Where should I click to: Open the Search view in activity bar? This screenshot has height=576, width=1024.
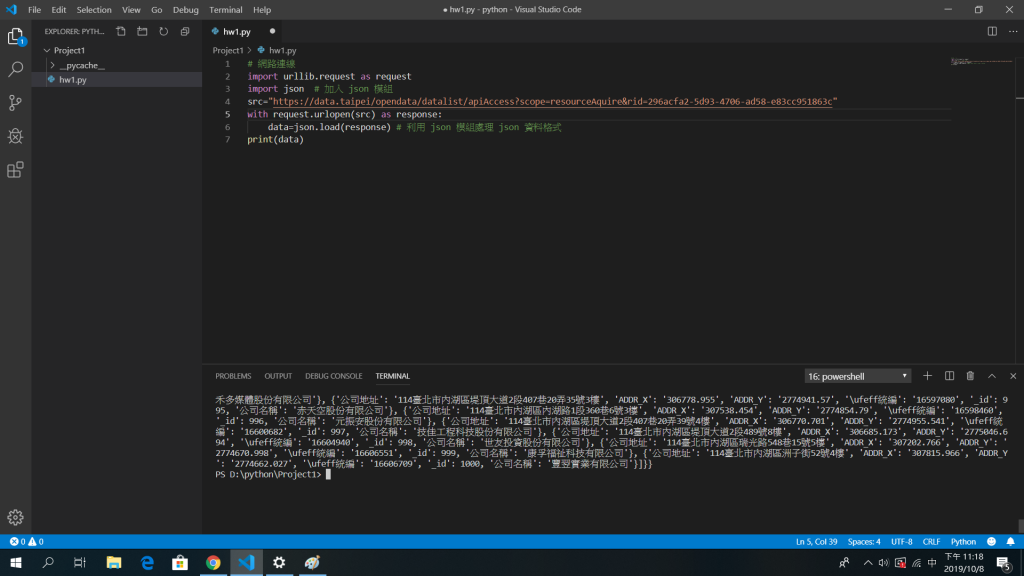pos(16,69)
